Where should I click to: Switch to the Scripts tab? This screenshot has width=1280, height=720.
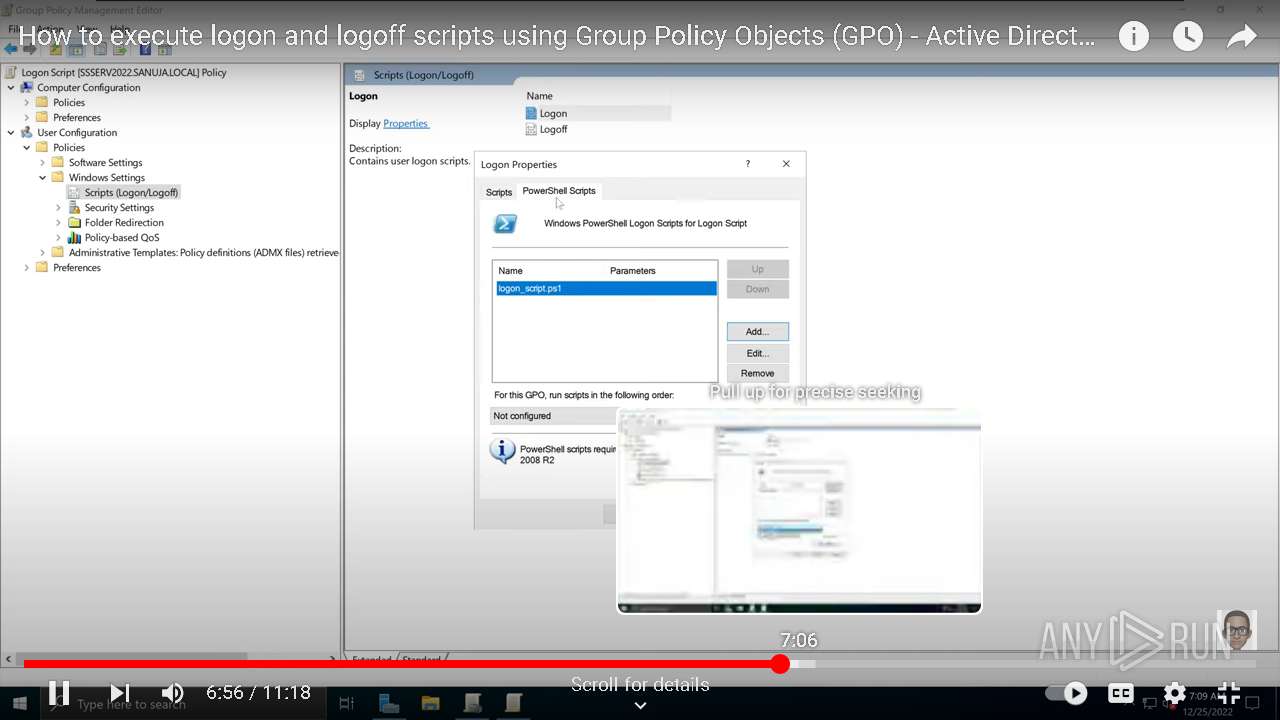tap(499, 192)
